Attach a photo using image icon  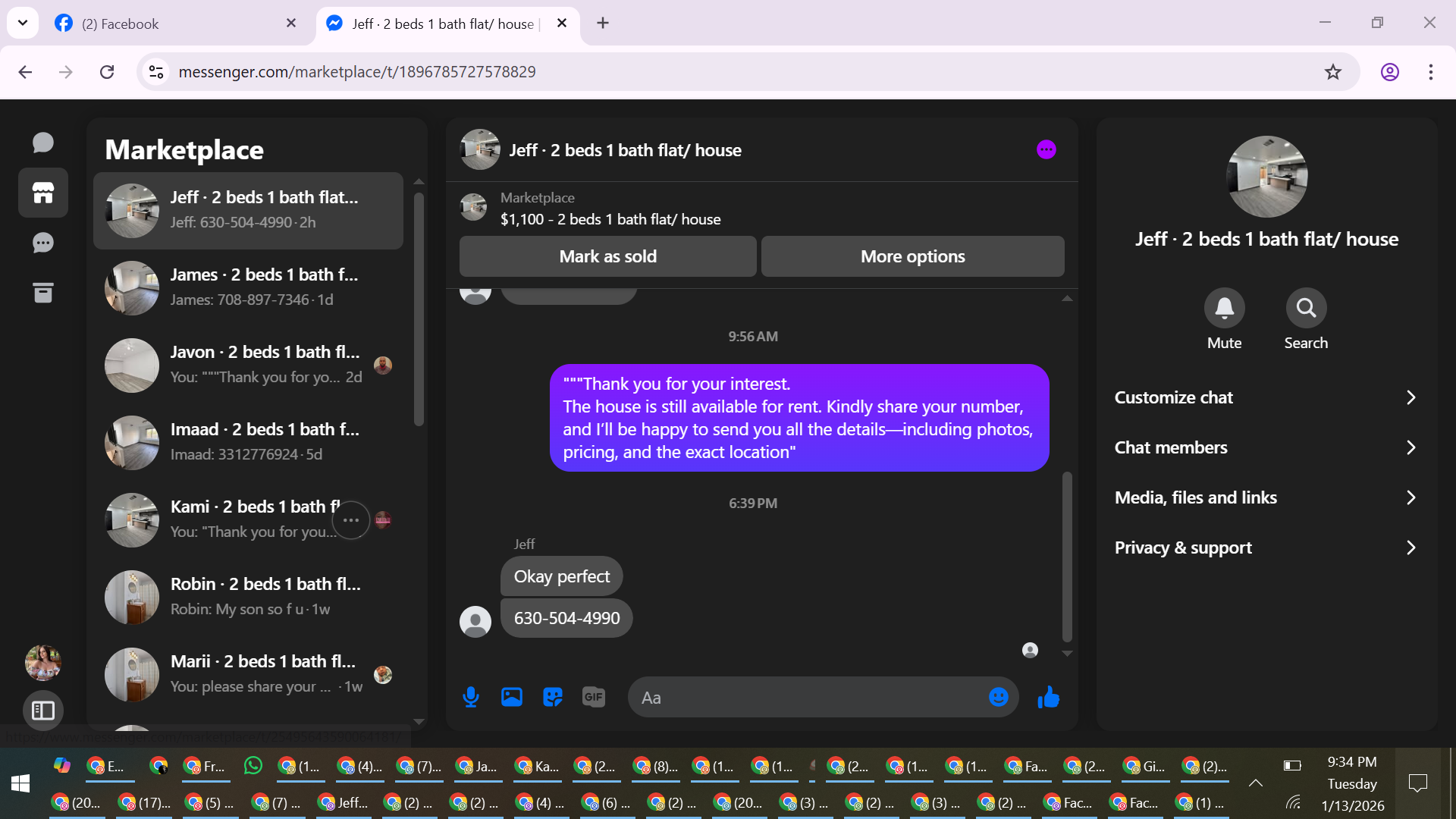pos(512,697)
